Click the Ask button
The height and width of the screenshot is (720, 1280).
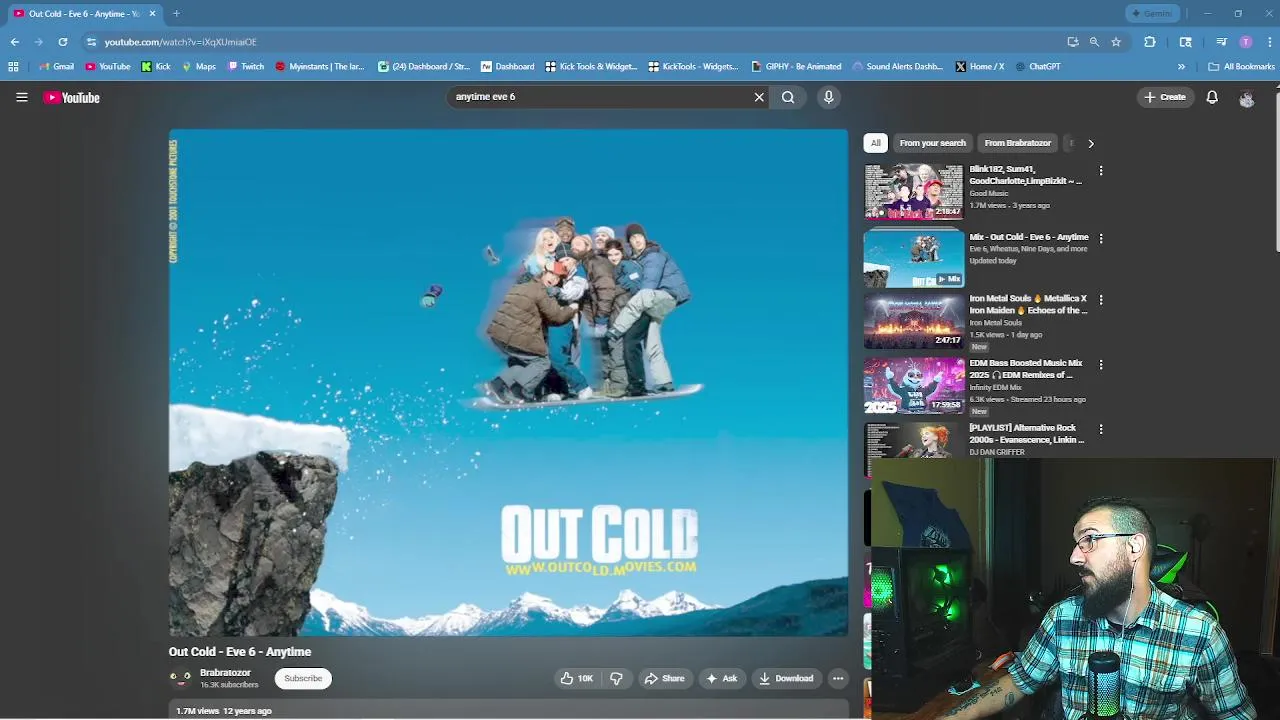point(721,678)
